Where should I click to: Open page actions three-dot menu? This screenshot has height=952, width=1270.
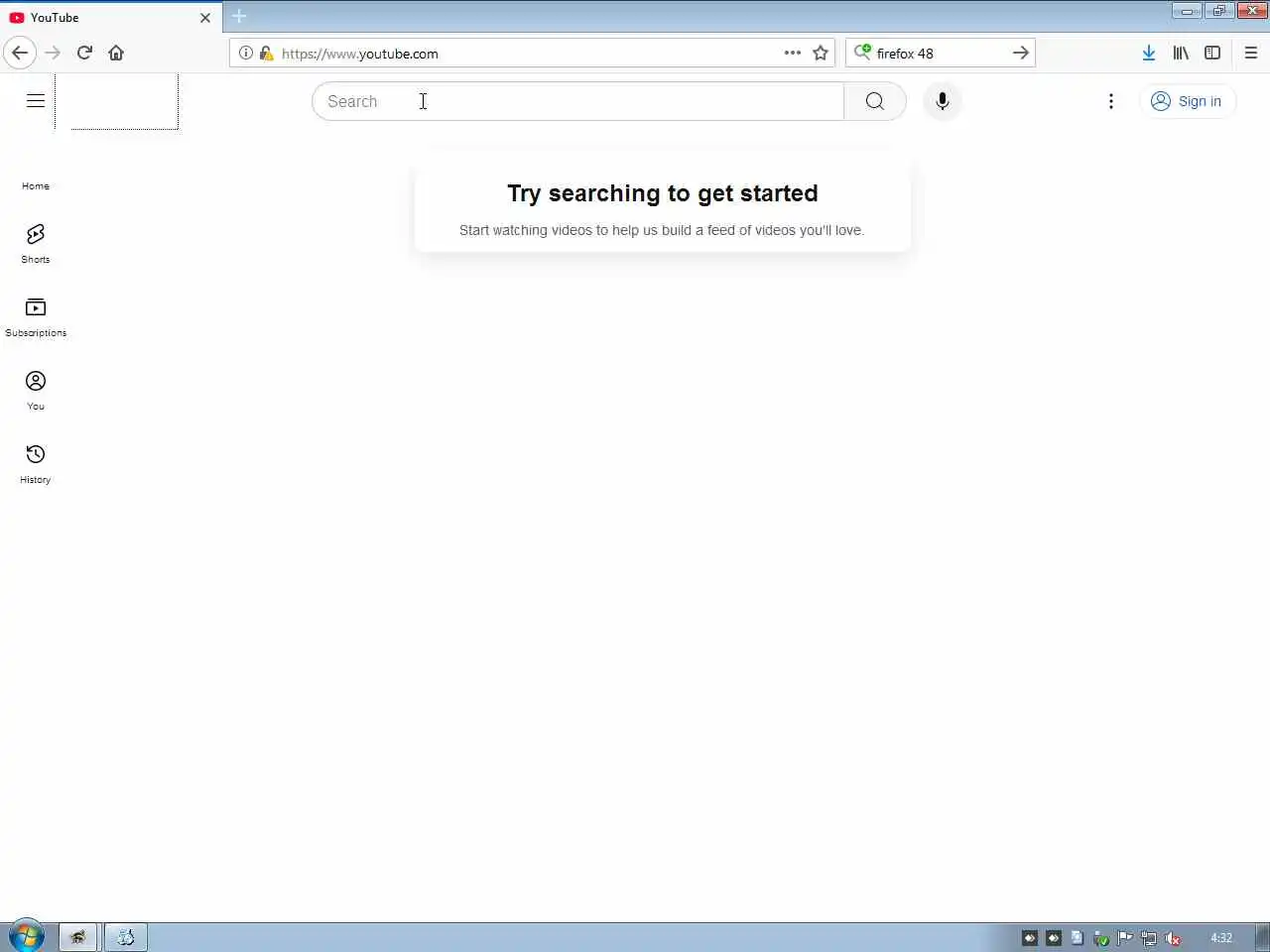coord(792,53)
